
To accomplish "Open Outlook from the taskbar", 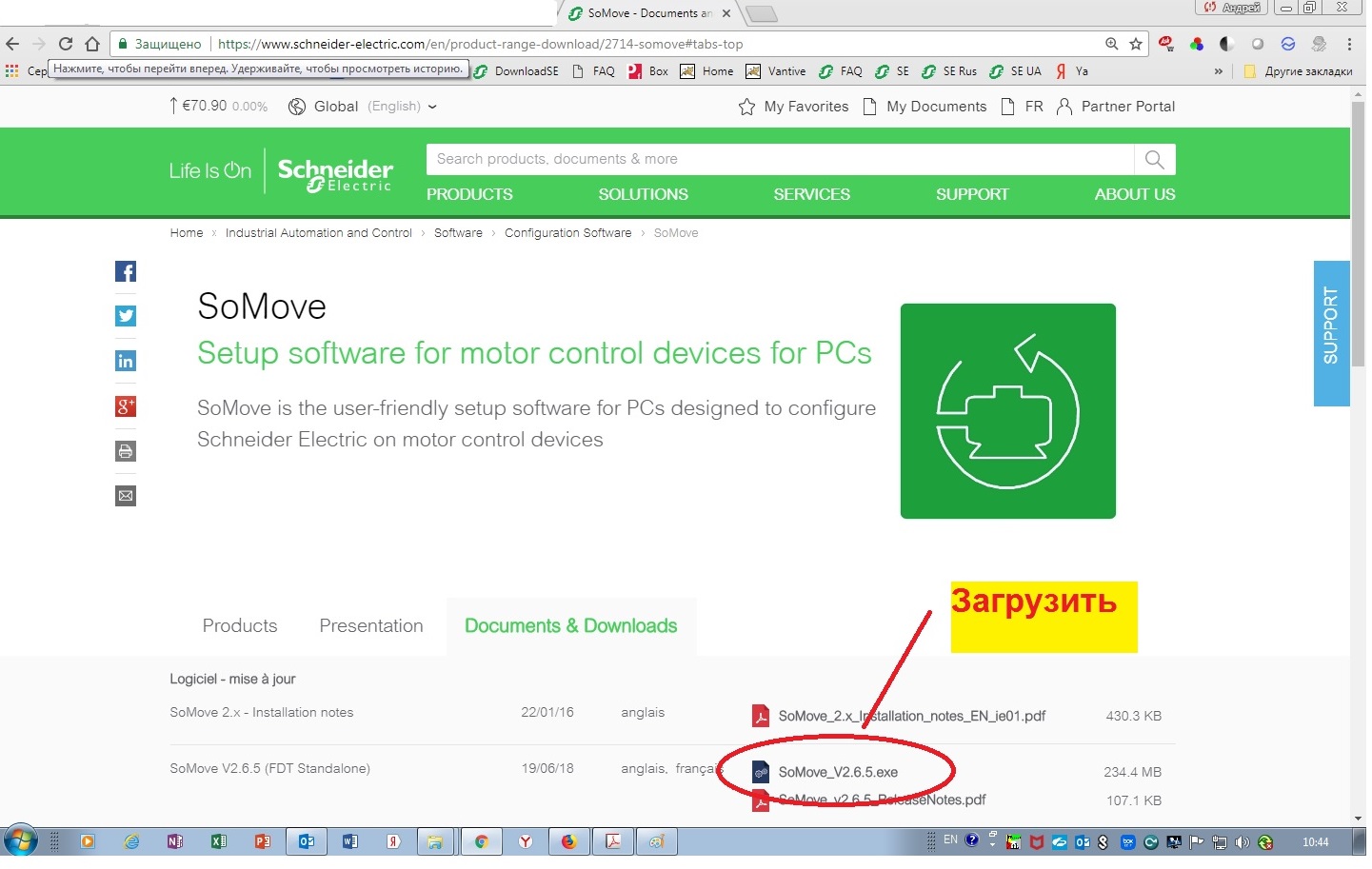I will click(x=307, y=841).
